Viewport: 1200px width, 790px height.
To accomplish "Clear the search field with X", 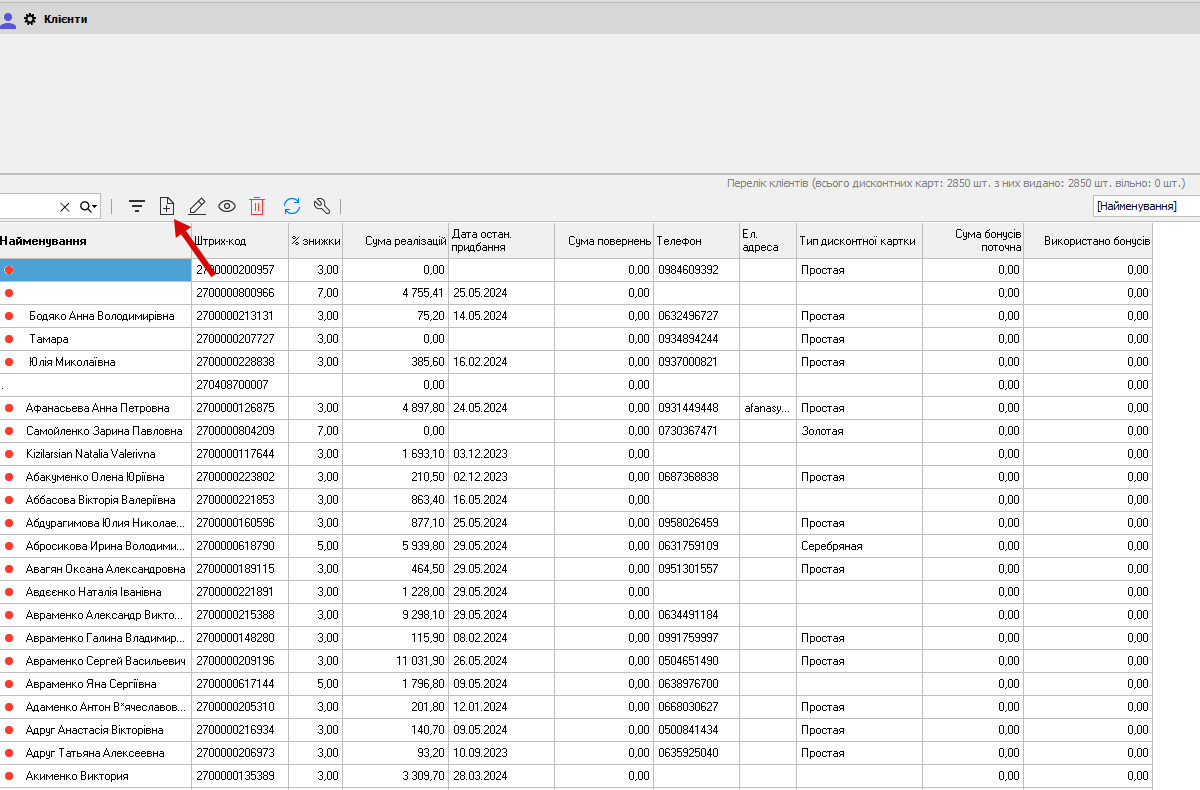I will [65, 207].
